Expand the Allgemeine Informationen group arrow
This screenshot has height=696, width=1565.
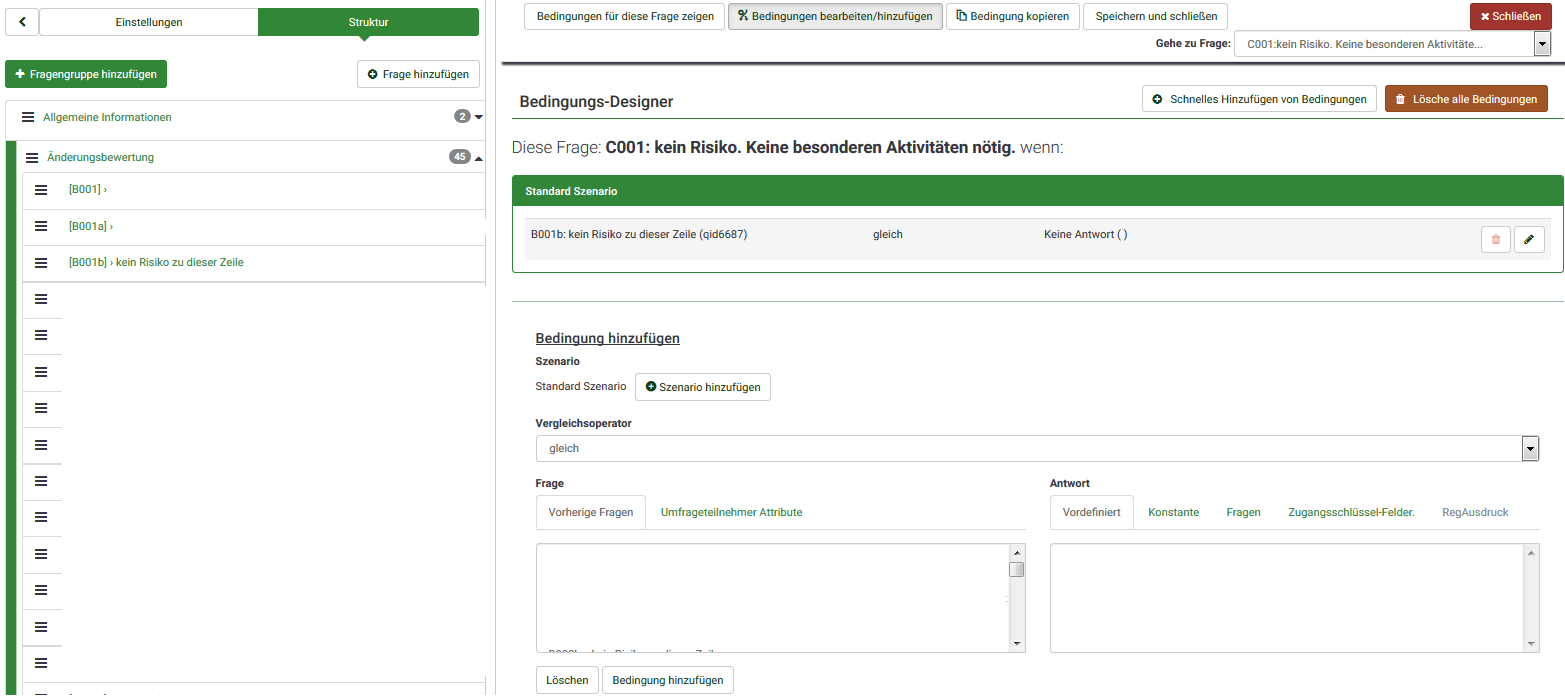tap(478, 117)
